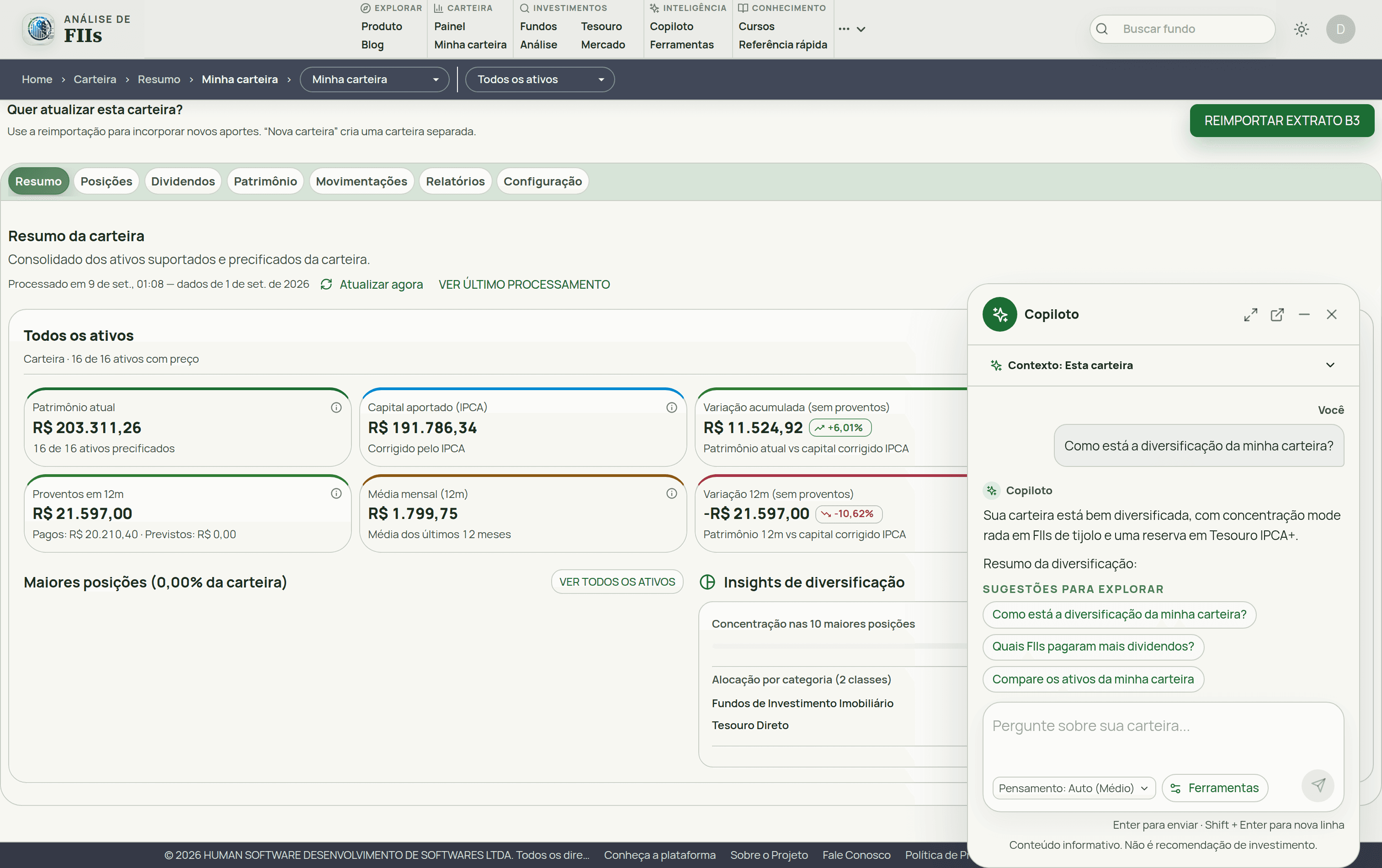Open the Relatórios tab
The width and height of the screenshot is (1382, 868).
click(455, 181)
